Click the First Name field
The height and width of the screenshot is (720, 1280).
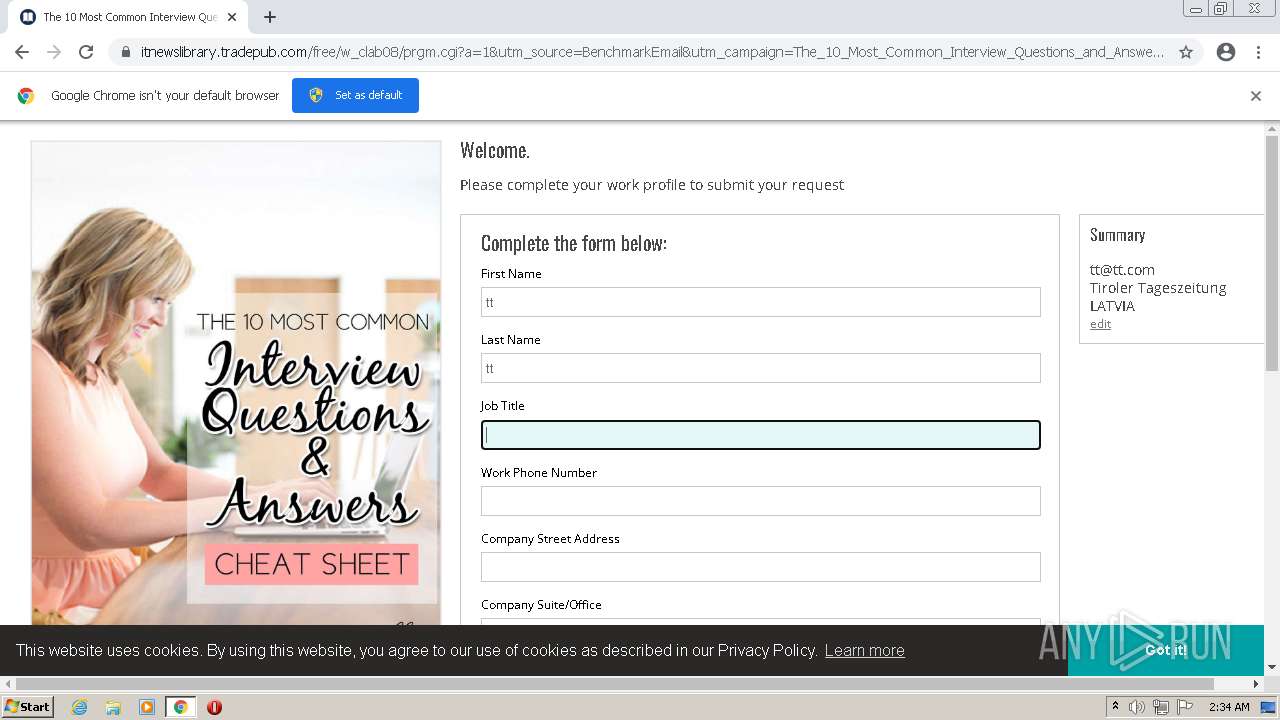[x=760, y=302]
